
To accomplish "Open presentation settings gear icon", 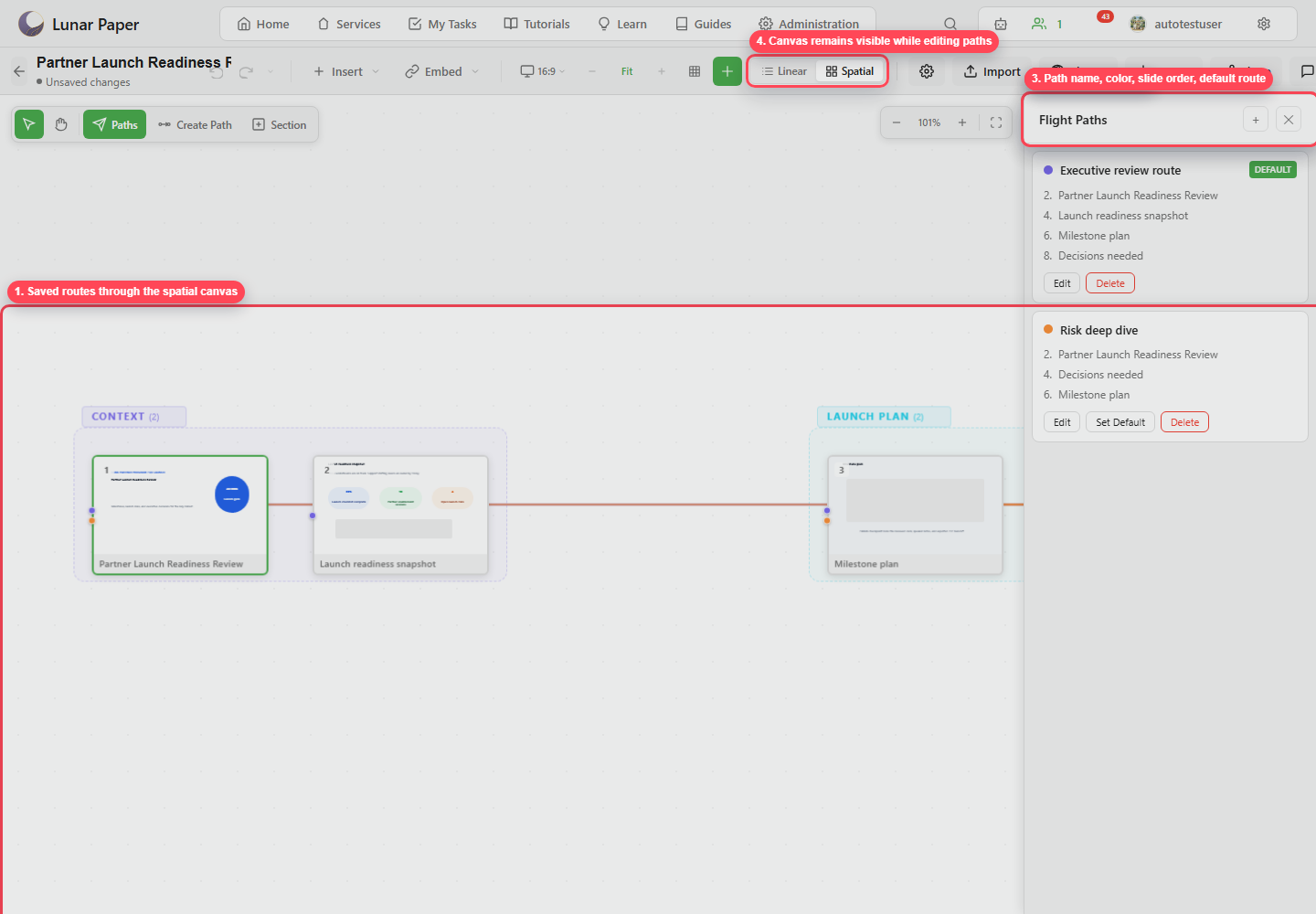I will 927,71.
